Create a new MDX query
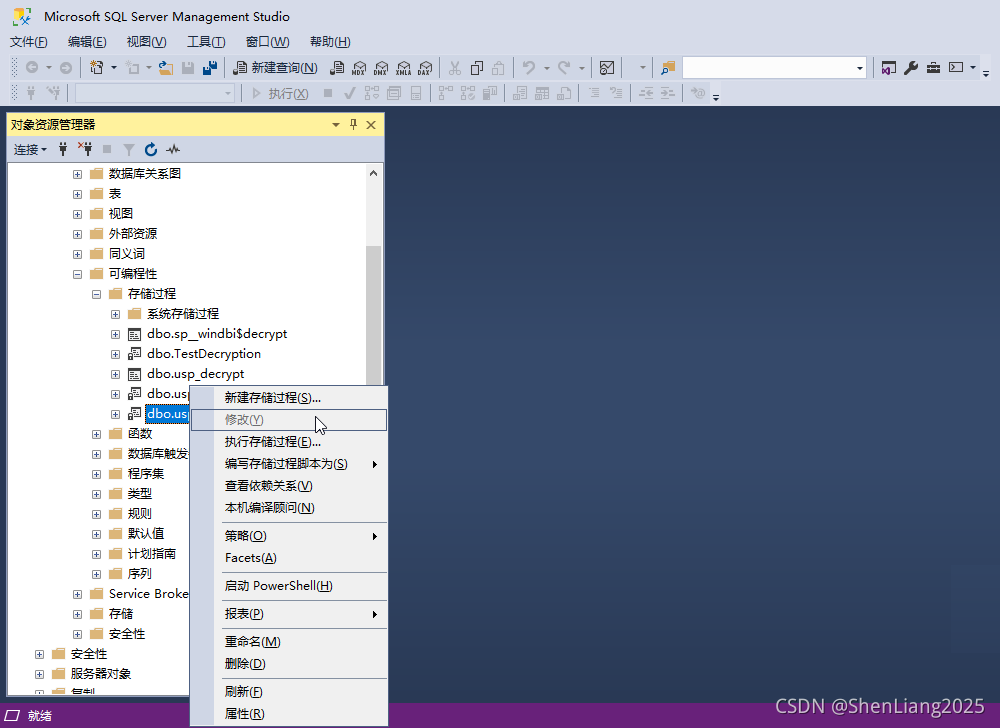 [359, 67]
